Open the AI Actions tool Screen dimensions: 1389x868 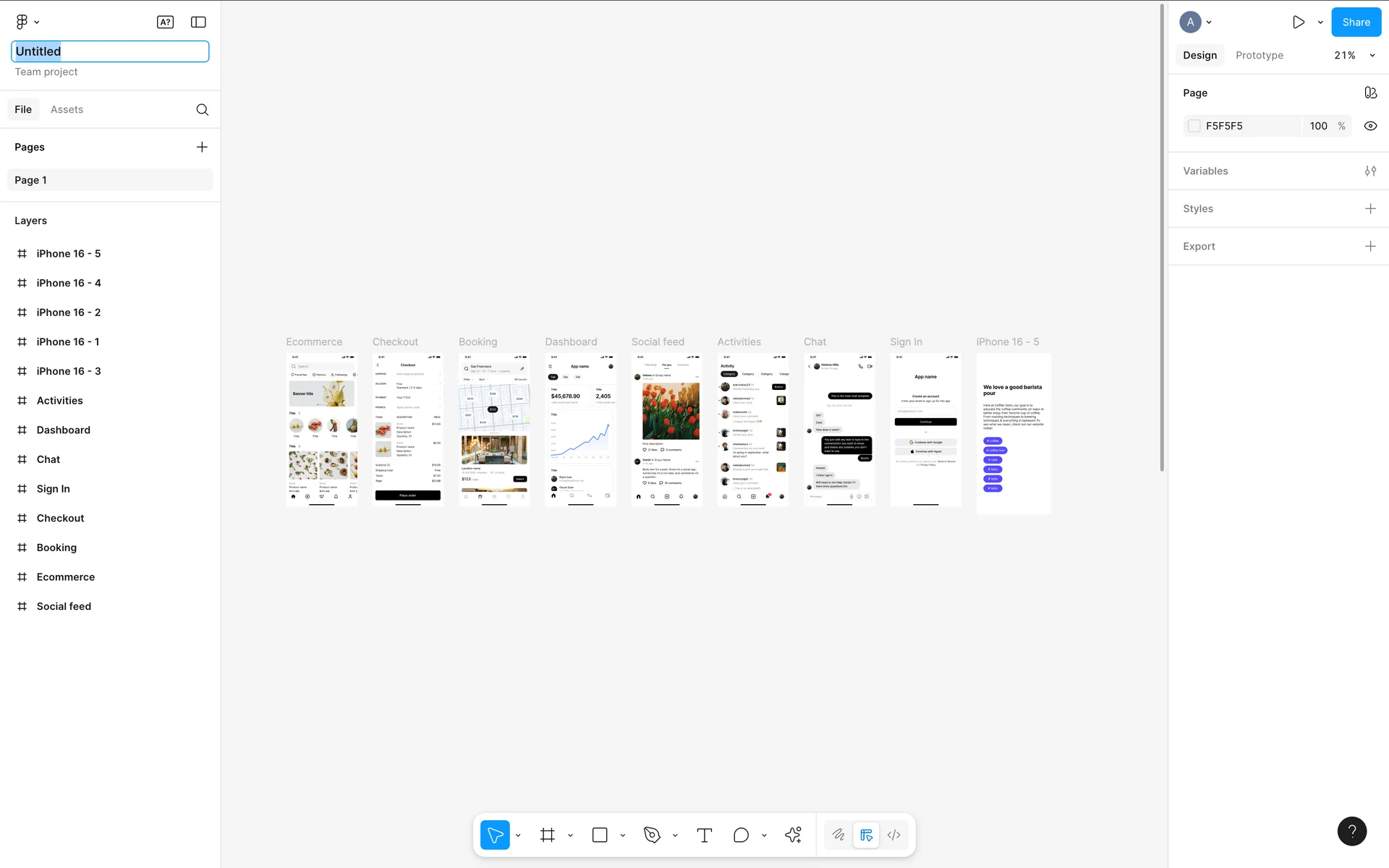794,835
